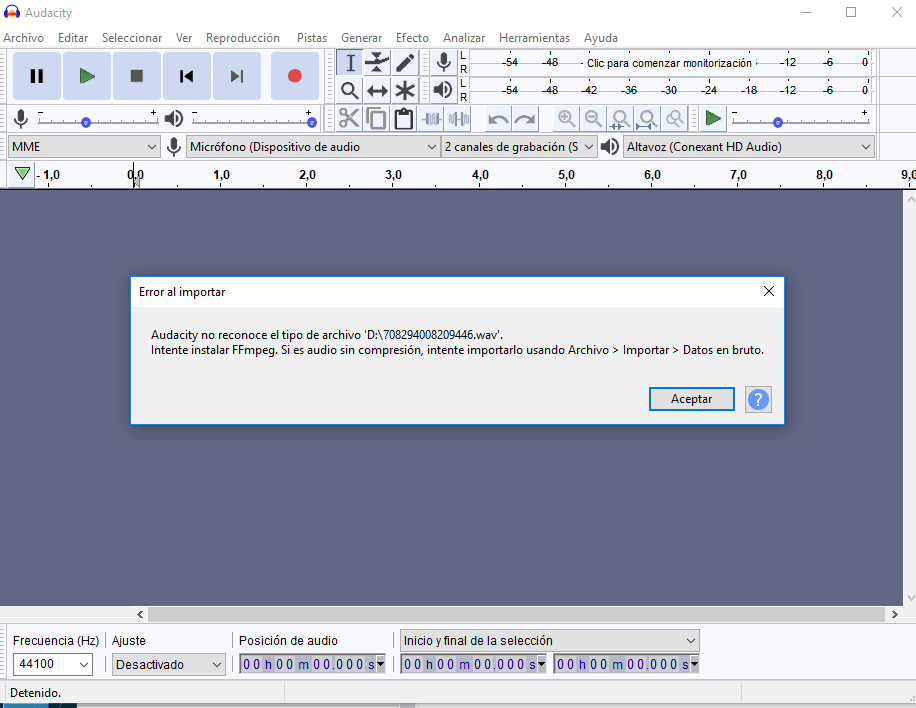The width and height of the screenshot is (916, 708).
Task: Click the green timeline pinned-head triangle
Action: pos(22,173)
